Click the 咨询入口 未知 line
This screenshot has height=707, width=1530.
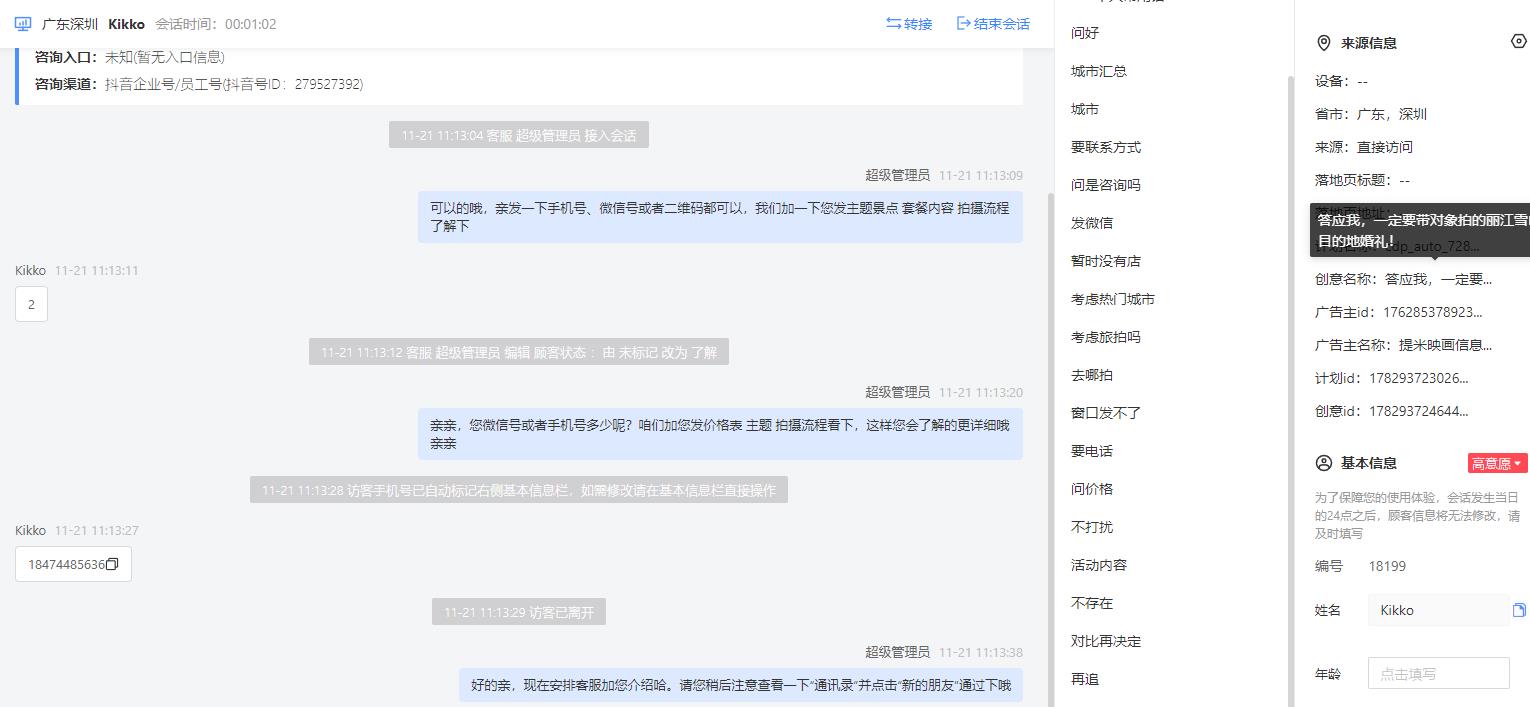click(130, 57)
